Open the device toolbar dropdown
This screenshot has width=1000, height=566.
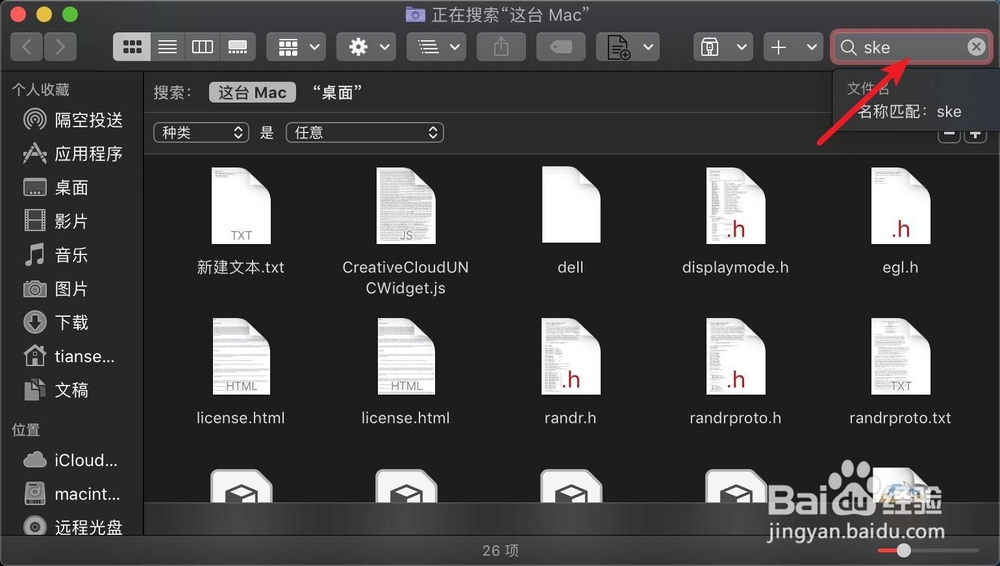[x=723, y=47]
